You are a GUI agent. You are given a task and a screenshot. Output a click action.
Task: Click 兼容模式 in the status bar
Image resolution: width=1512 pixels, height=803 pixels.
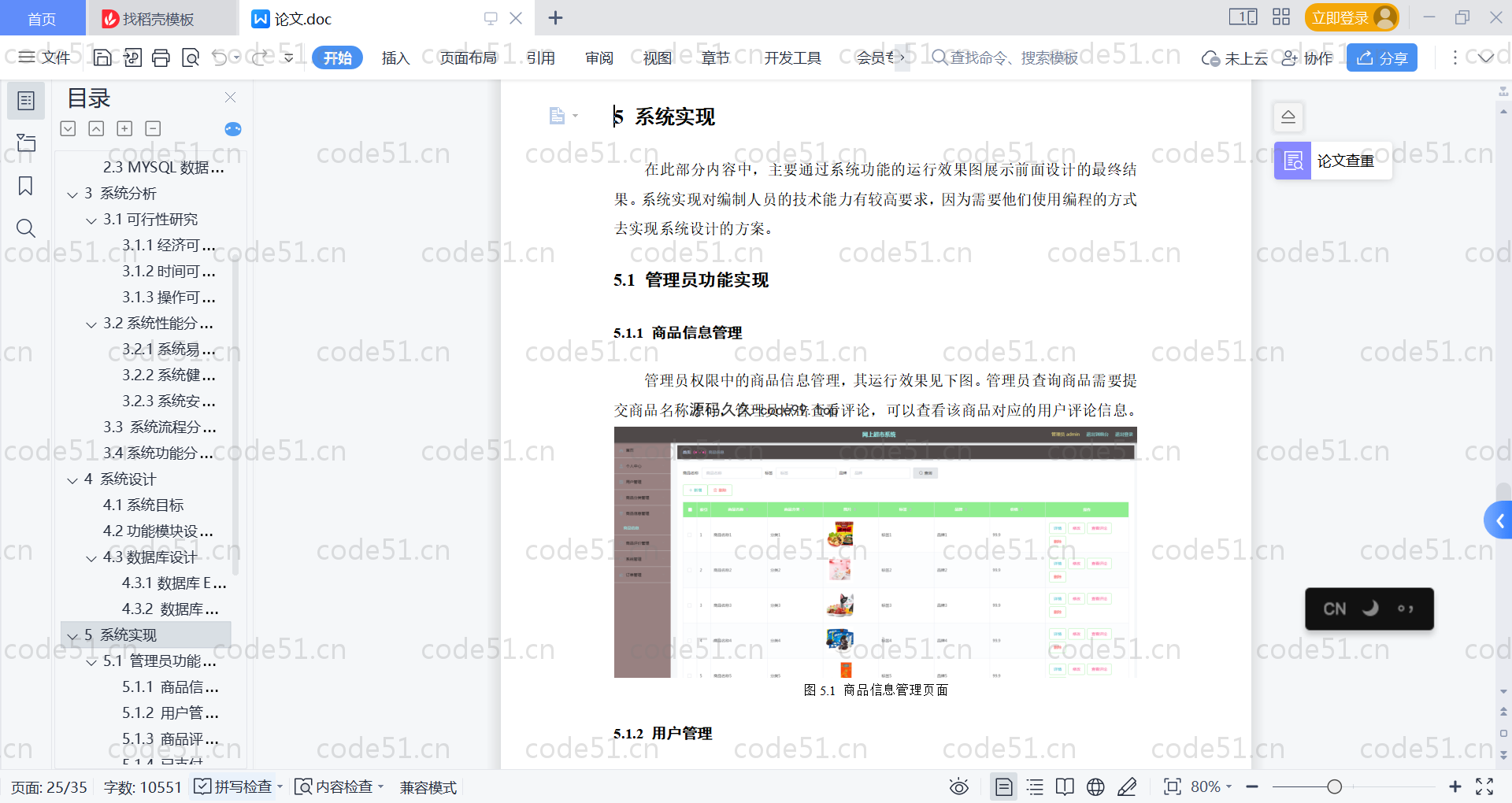click(x=428, y=787)
